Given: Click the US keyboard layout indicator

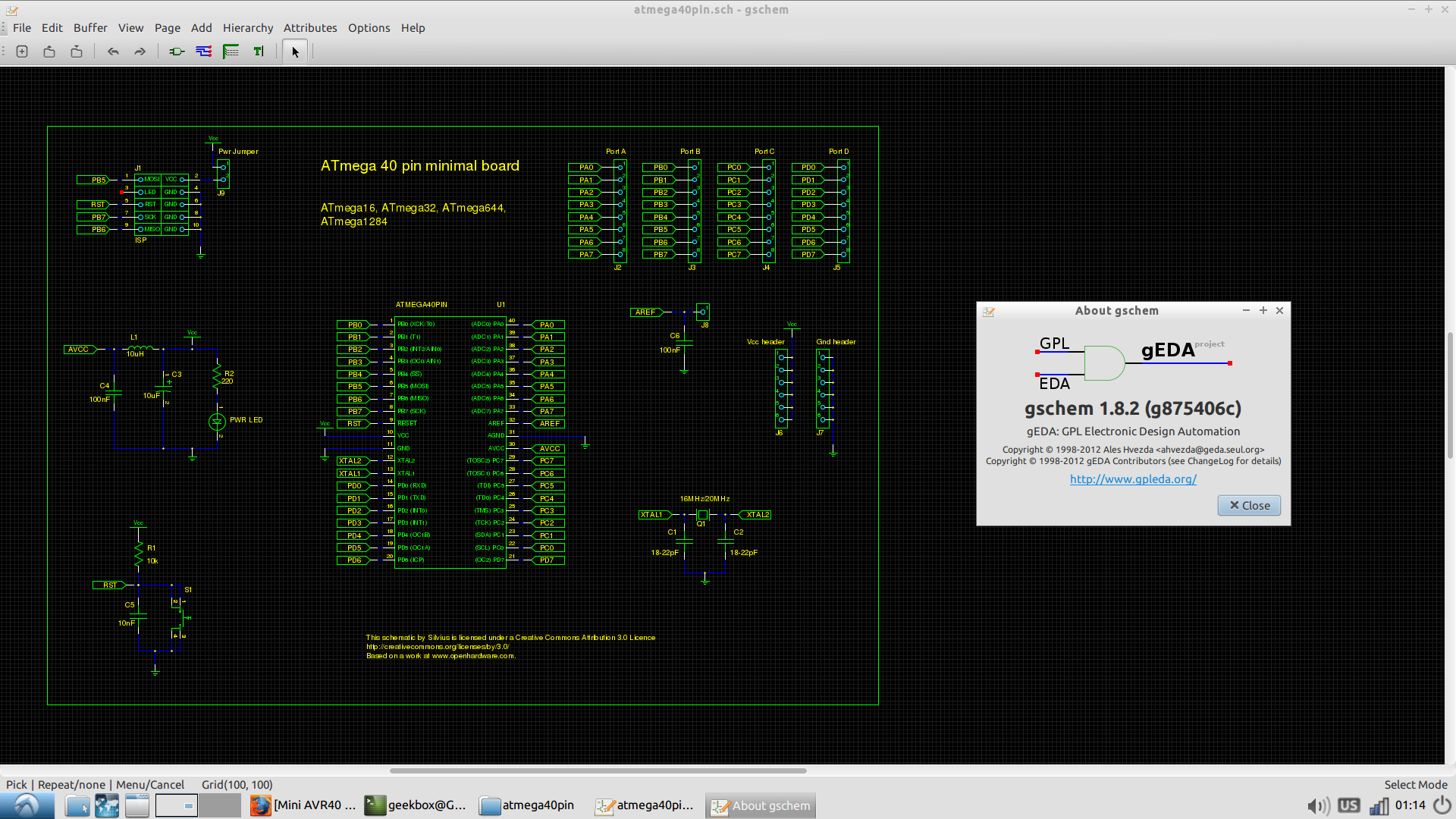Looking at the screenshot, I should point(1348,805).
